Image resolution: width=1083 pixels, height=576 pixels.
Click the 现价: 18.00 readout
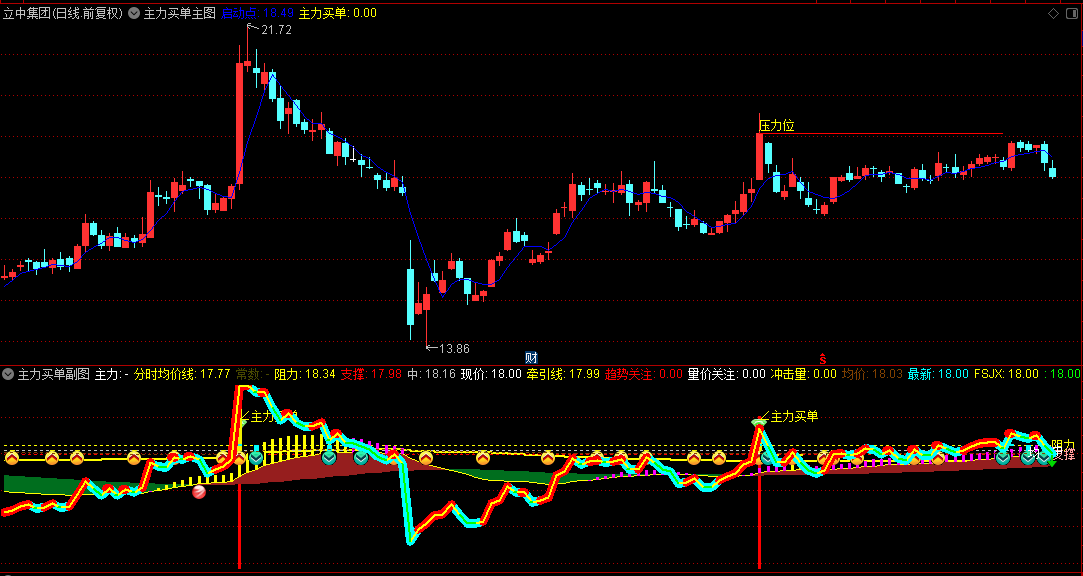(491, 374)
